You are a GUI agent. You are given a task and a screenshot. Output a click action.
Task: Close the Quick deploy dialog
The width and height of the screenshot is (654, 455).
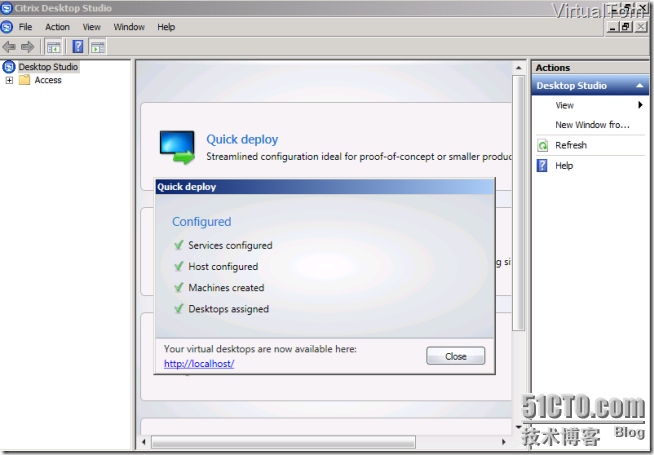(x=455, y=356)
